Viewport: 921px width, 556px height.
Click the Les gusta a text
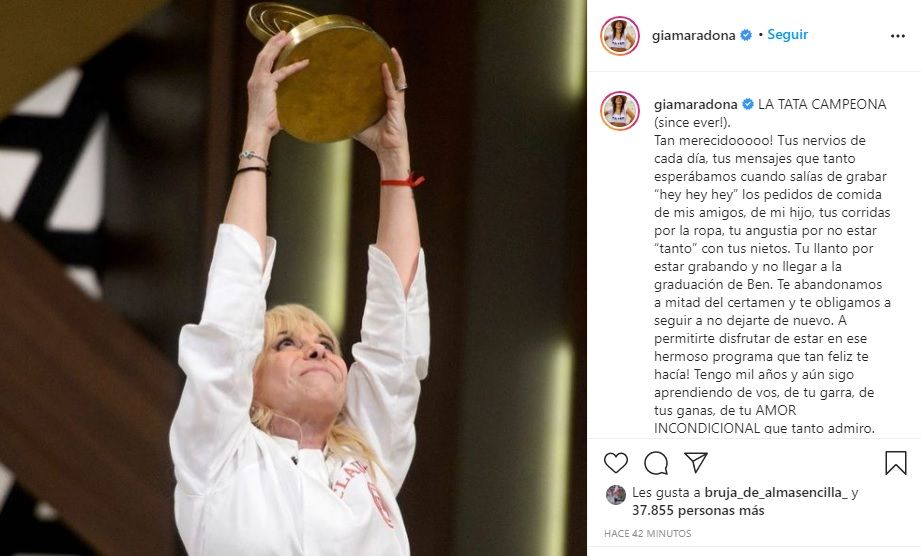pos(667,493)
